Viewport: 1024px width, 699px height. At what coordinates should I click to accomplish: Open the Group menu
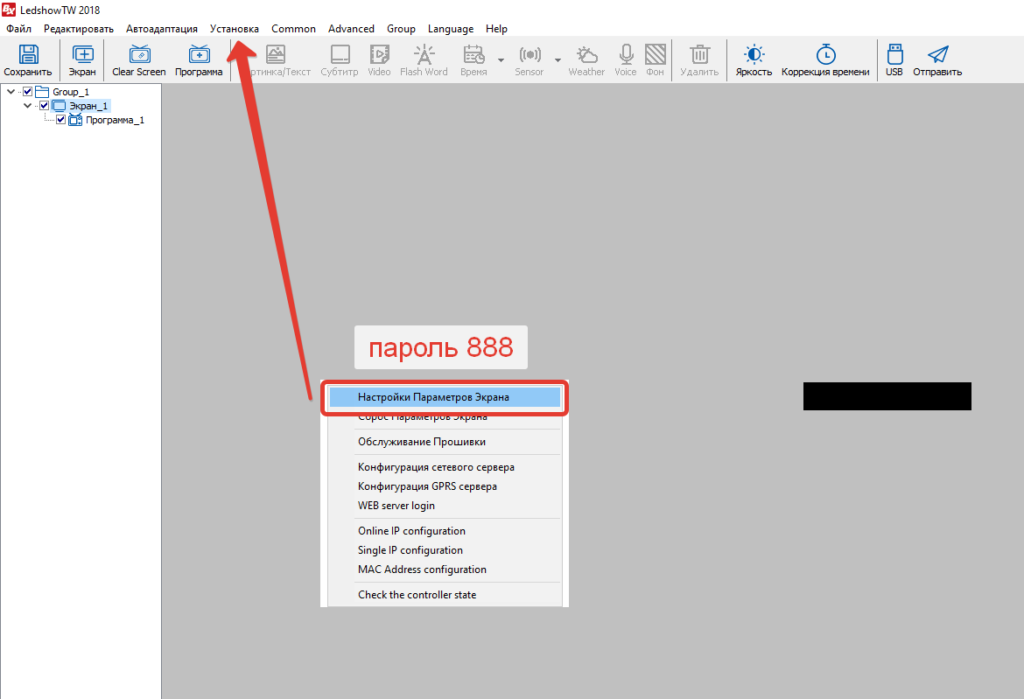coord(401,29)
